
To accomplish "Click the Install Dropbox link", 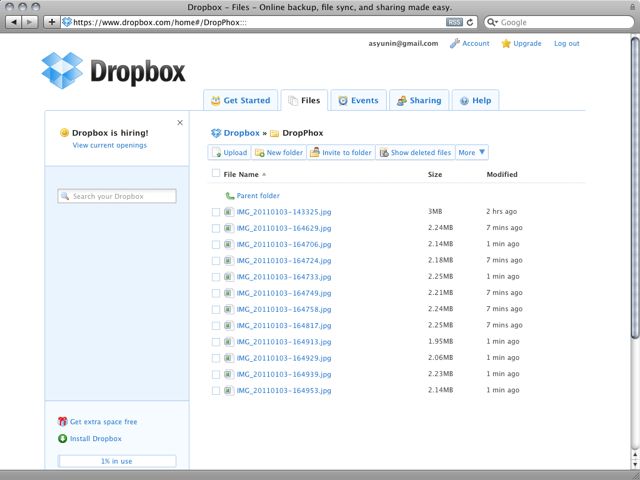I will [x=96, y=439].
